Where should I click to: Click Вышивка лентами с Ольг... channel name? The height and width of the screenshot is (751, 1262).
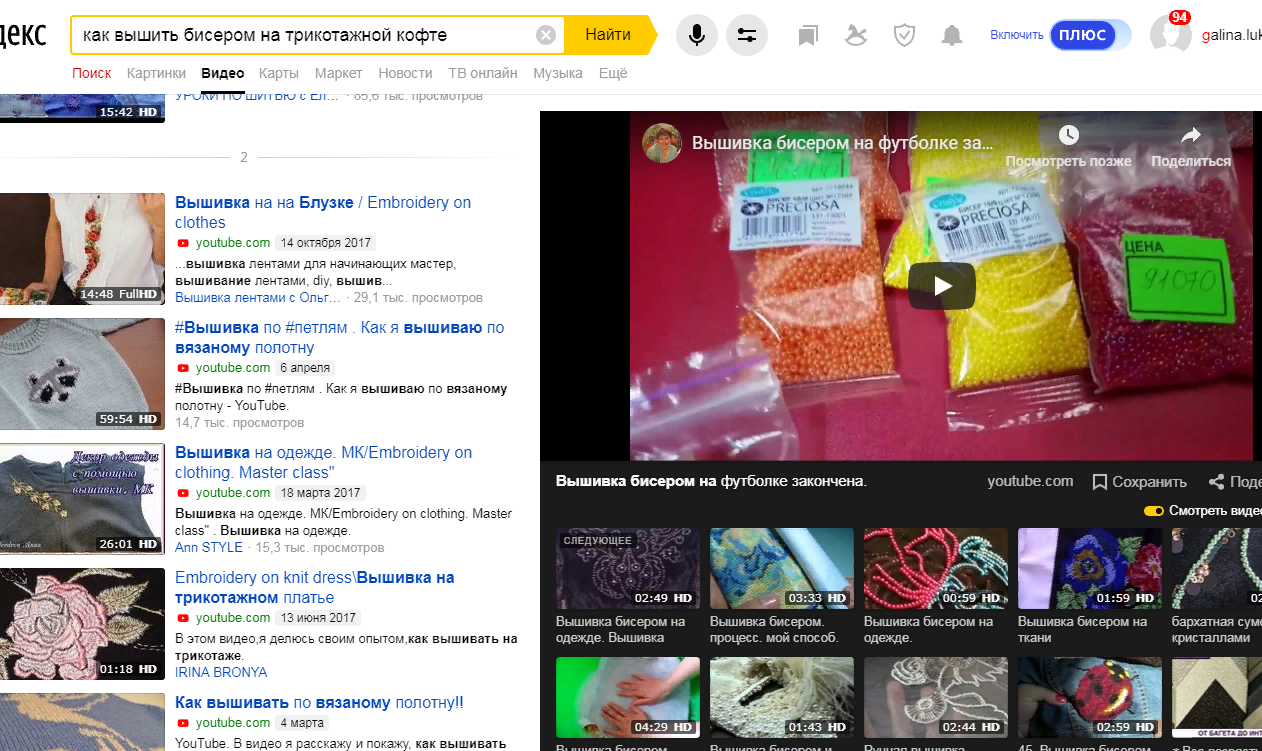coord(258,297)
